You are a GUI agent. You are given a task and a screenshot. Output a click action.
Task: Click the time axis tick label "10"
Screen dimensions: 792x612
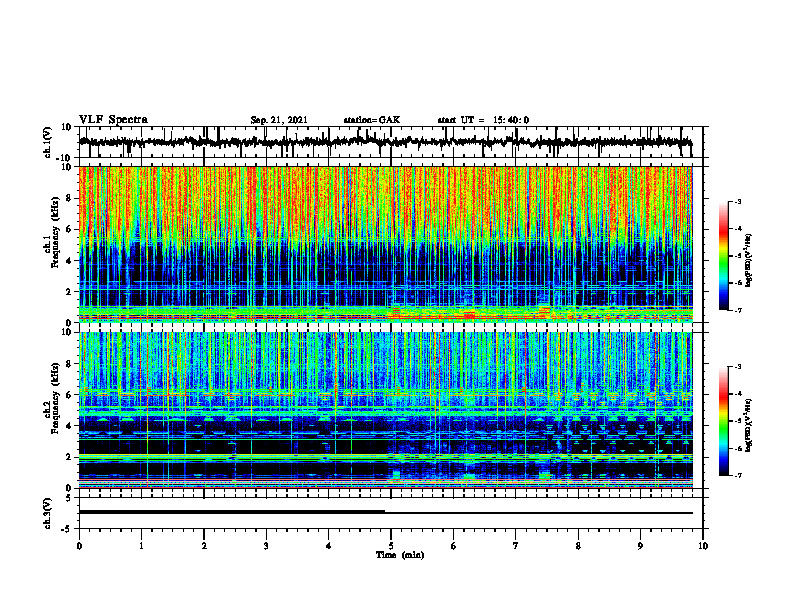coord(703,546)
